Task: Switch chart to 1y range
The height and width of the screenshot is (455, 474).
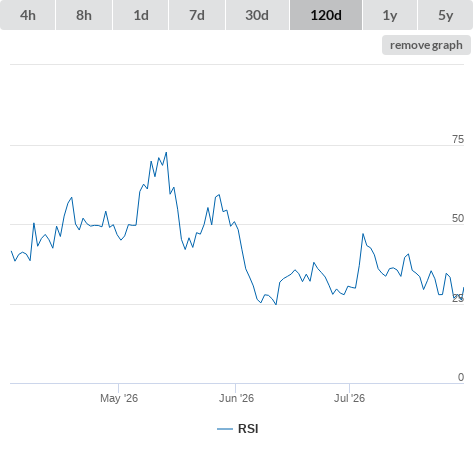Action: point(390,15)
